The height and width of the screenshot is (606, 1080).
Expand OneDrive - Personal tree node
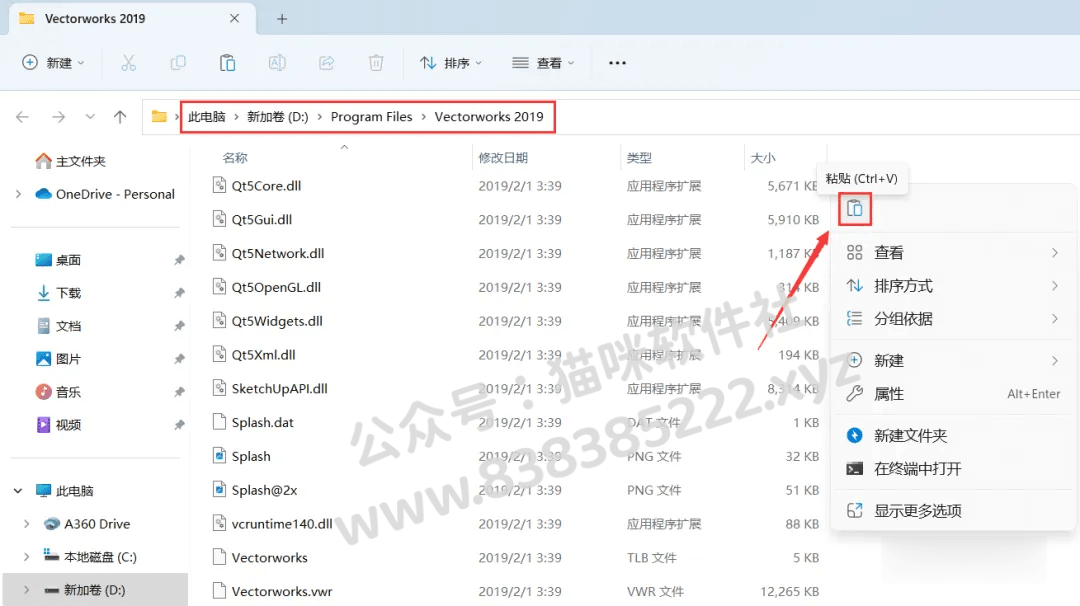click(19, 194)
